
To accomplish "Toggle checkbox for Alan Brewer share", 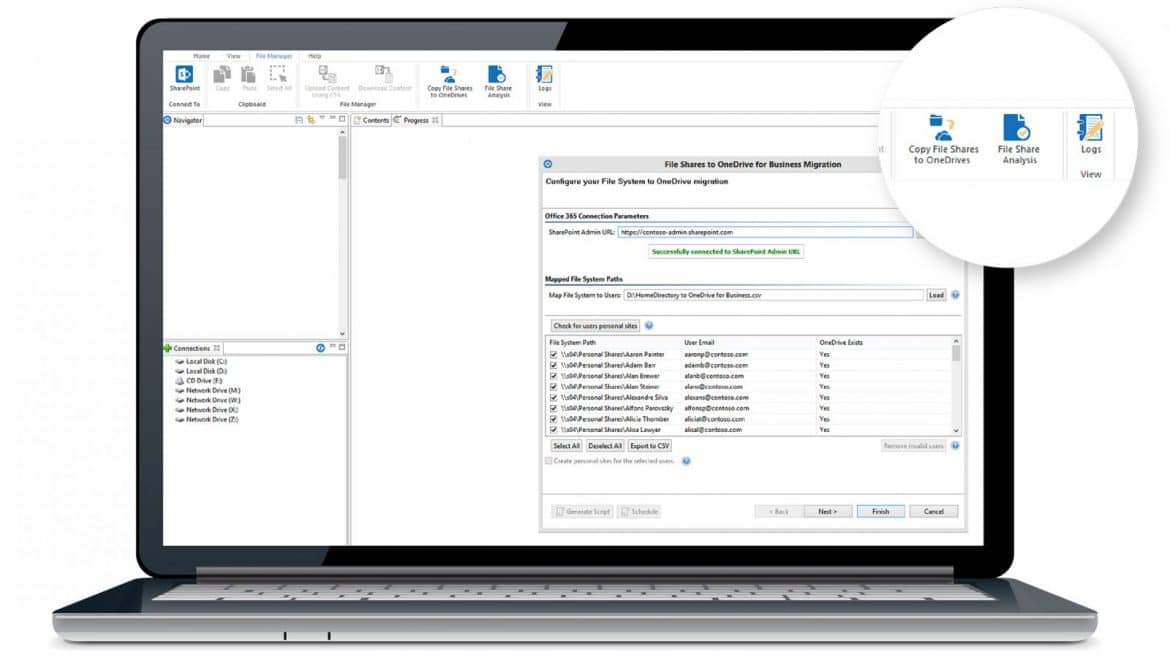I will tap(554, 376).
